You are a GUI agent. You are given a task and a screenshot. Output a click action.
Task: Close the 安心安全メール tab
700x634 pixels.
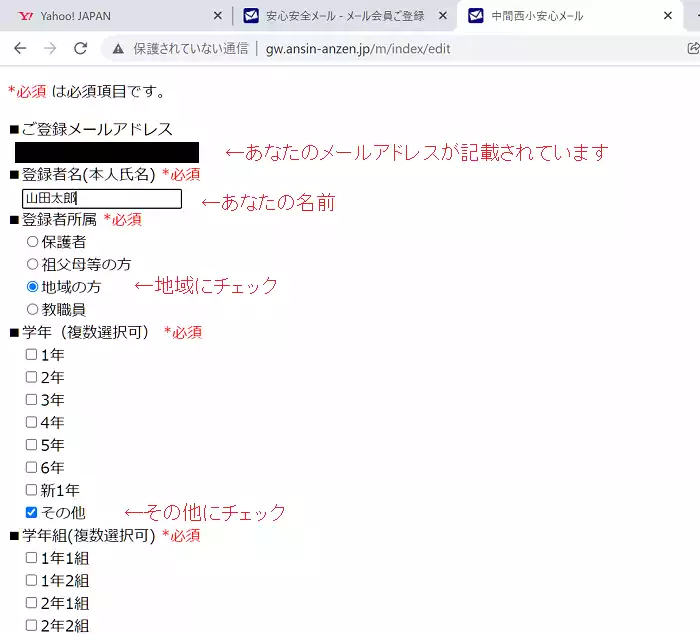coord(443,16)
